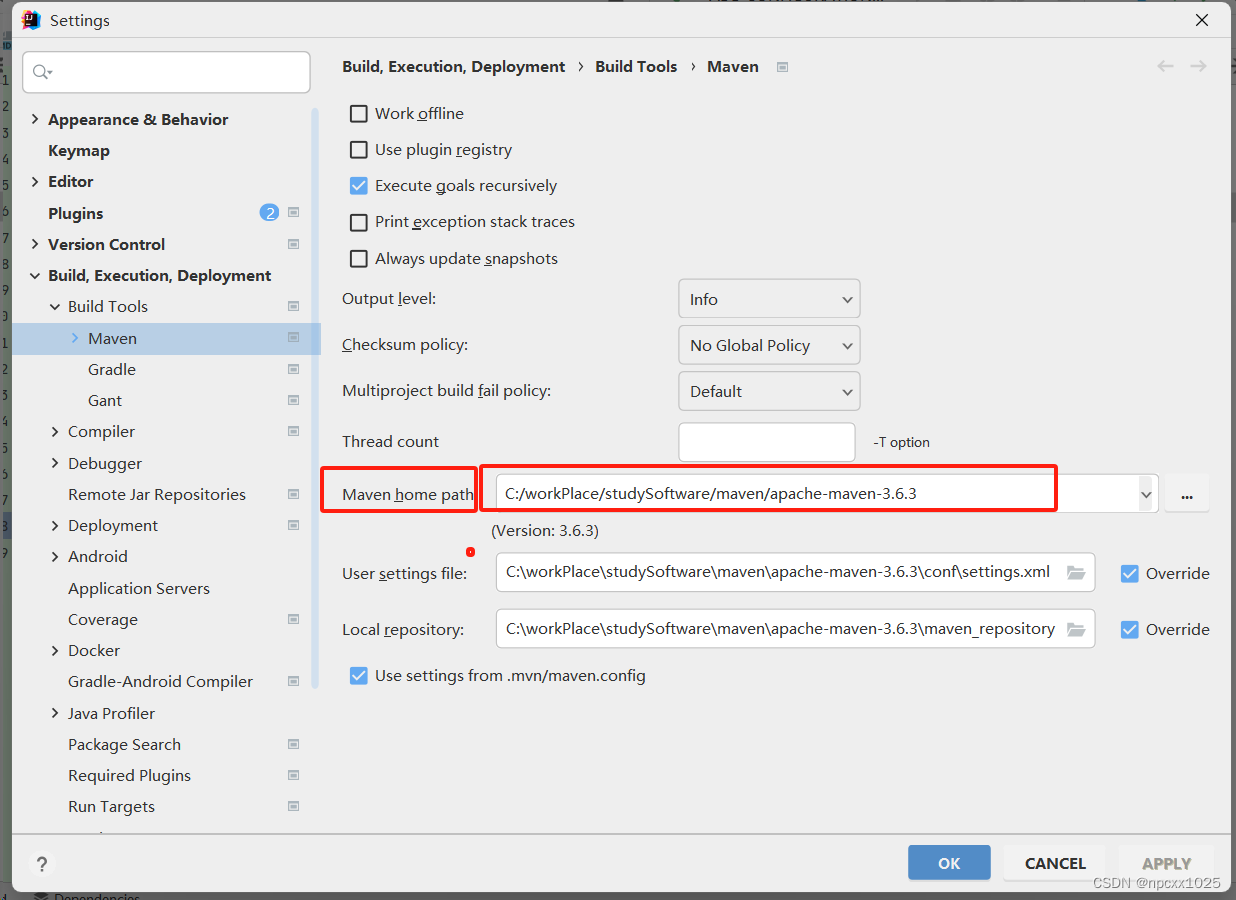Click the icon beside the Maven breadcrumb

(782, 66)
